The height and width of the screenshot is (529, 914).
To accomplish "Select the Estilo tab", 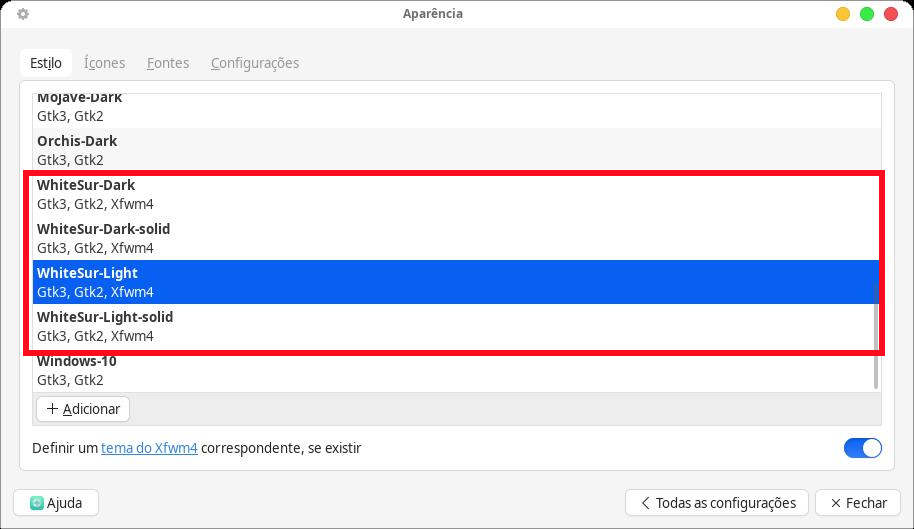I will 46,63.
